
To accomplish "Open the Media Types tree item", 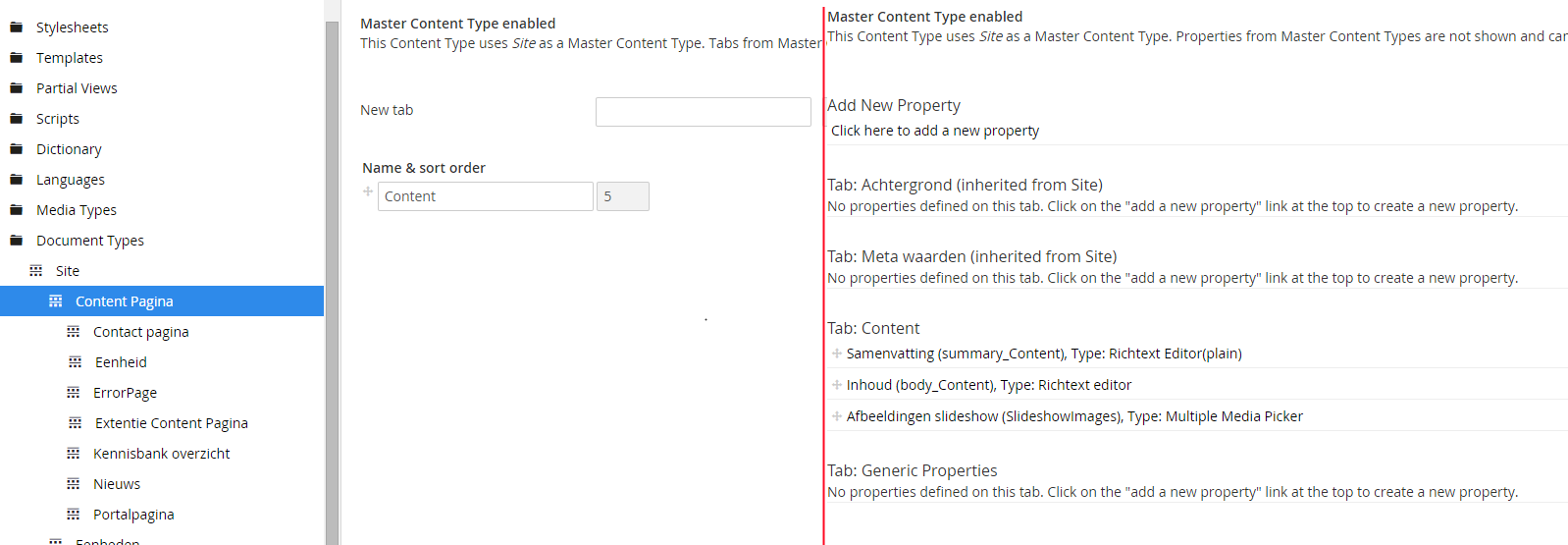I will (77, 210).
